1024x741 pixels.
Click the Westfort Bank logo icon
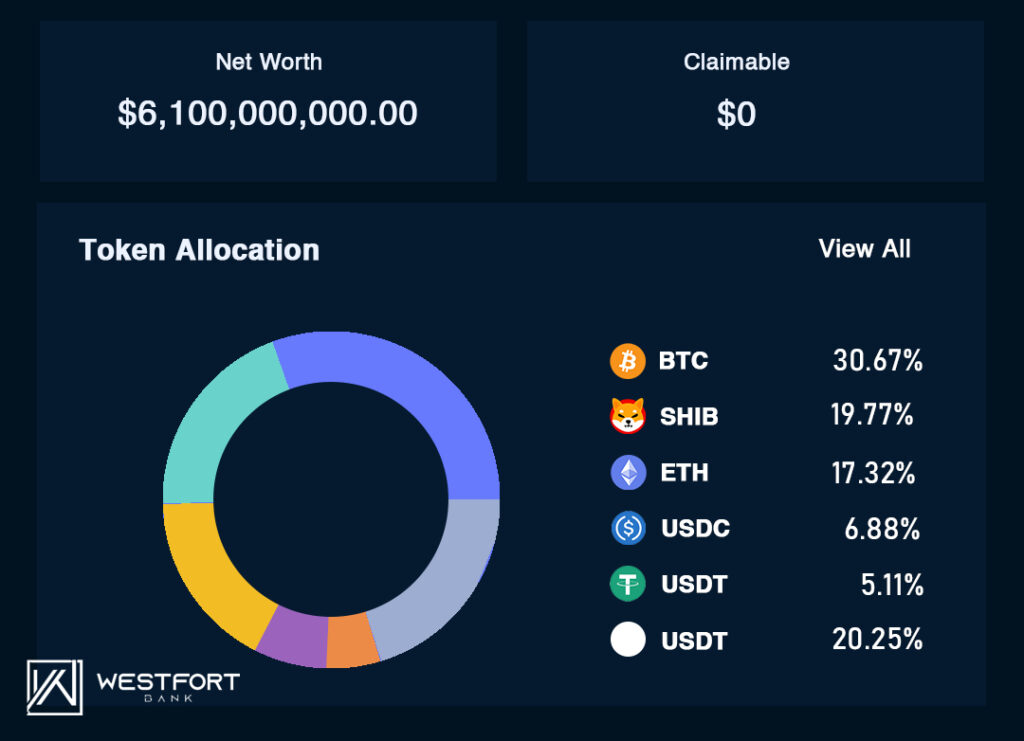coord(55,687)
